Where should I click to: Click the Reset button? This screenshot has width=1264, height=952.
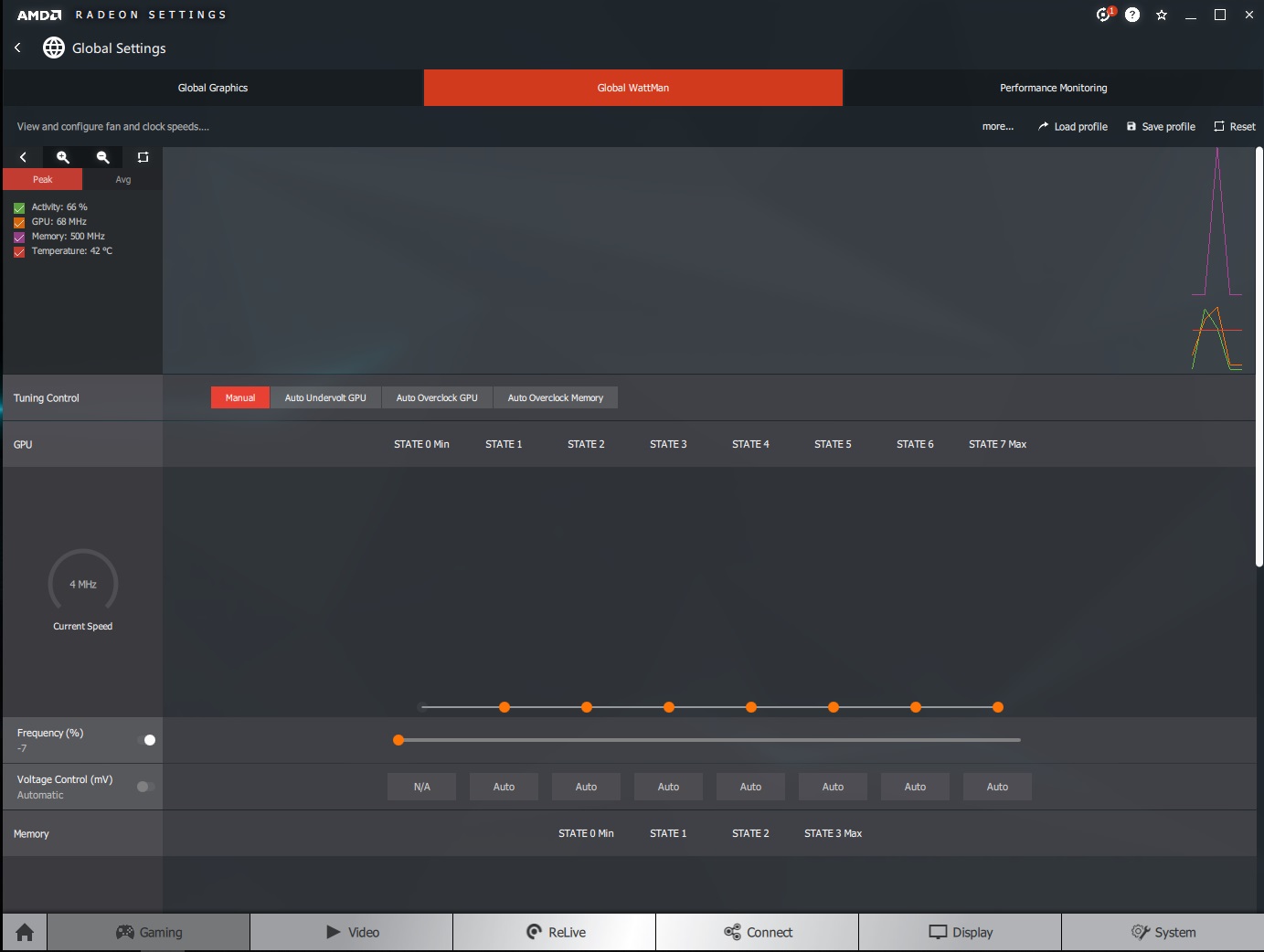(x=1235, y=127)
